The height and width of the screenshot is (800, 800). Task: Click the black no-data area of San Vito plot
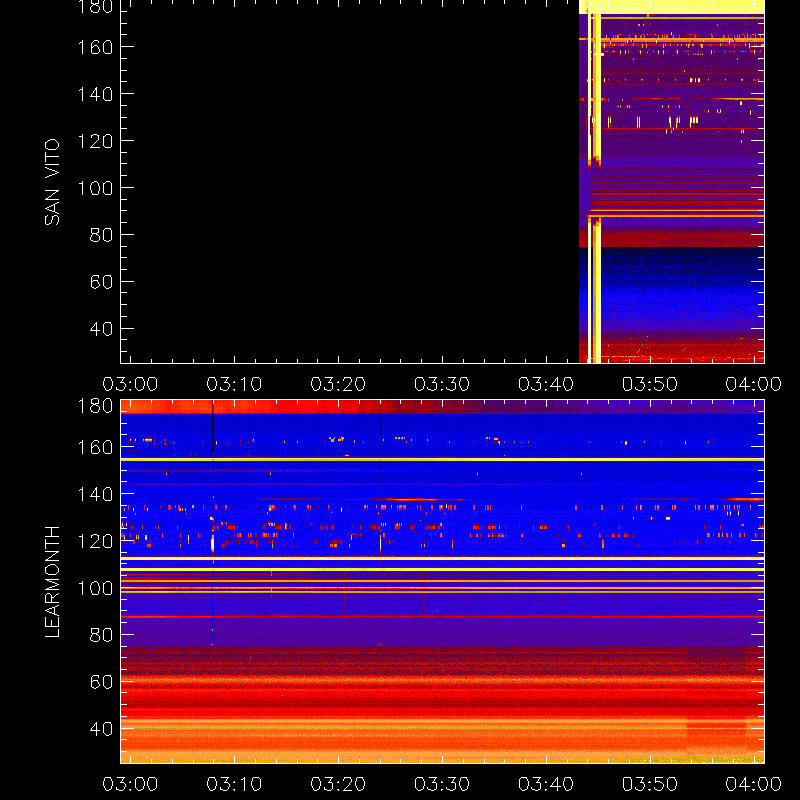point(349,182)
